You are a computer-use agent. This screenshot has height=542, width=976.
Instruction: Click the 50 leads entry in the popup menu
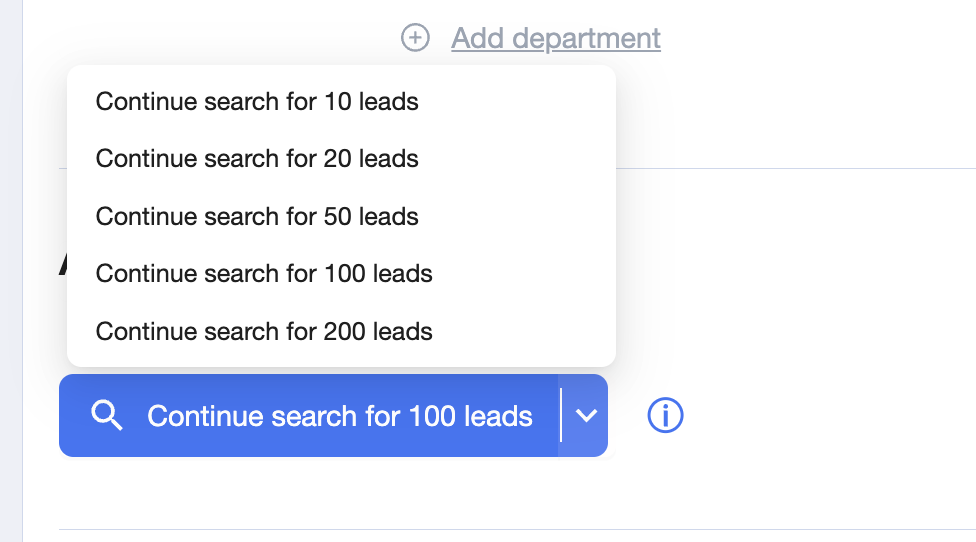tap(341, 217)
